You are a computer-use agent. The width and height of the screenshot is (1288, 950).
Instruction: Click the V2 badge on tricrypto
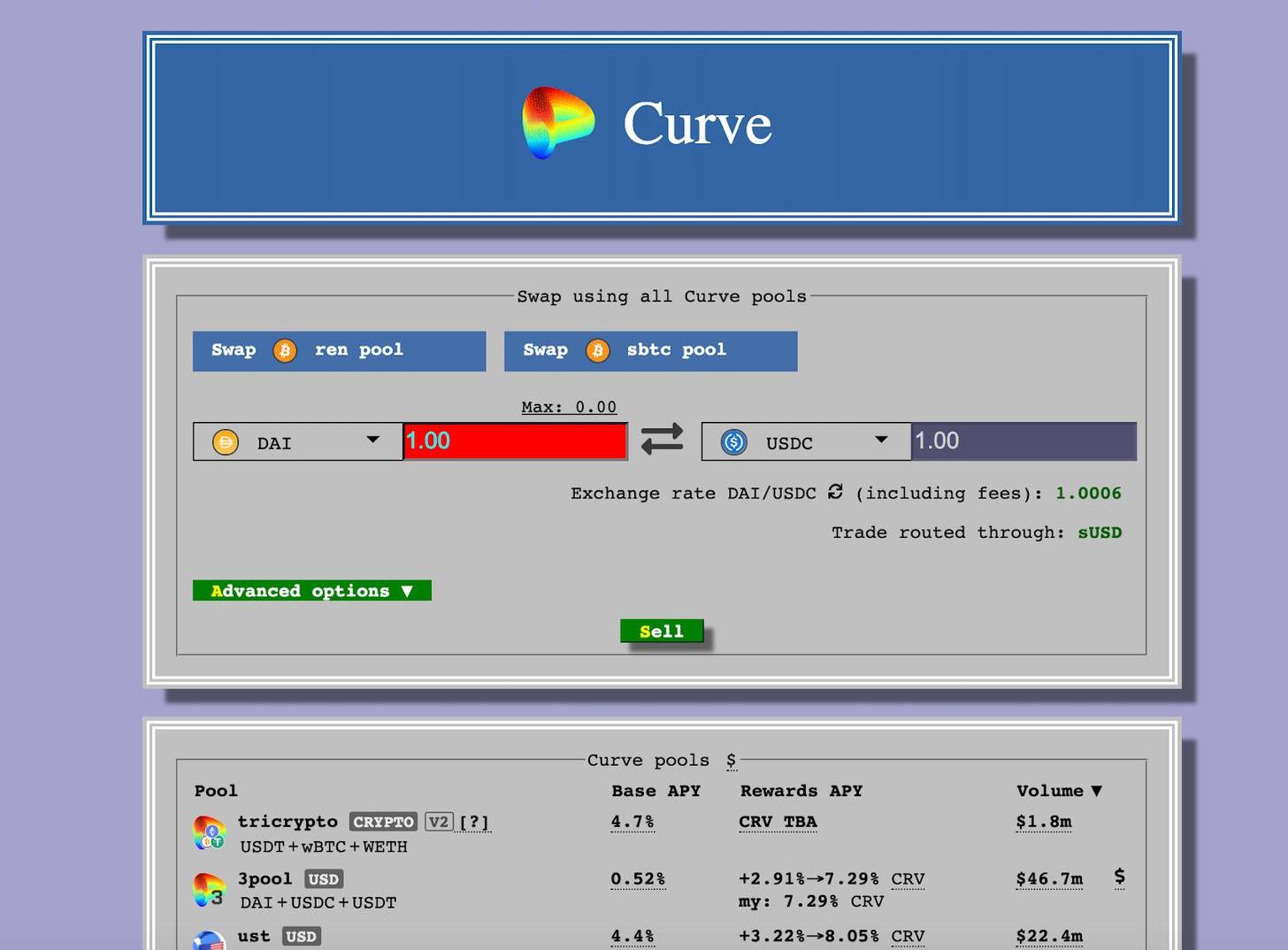(439, 822)
